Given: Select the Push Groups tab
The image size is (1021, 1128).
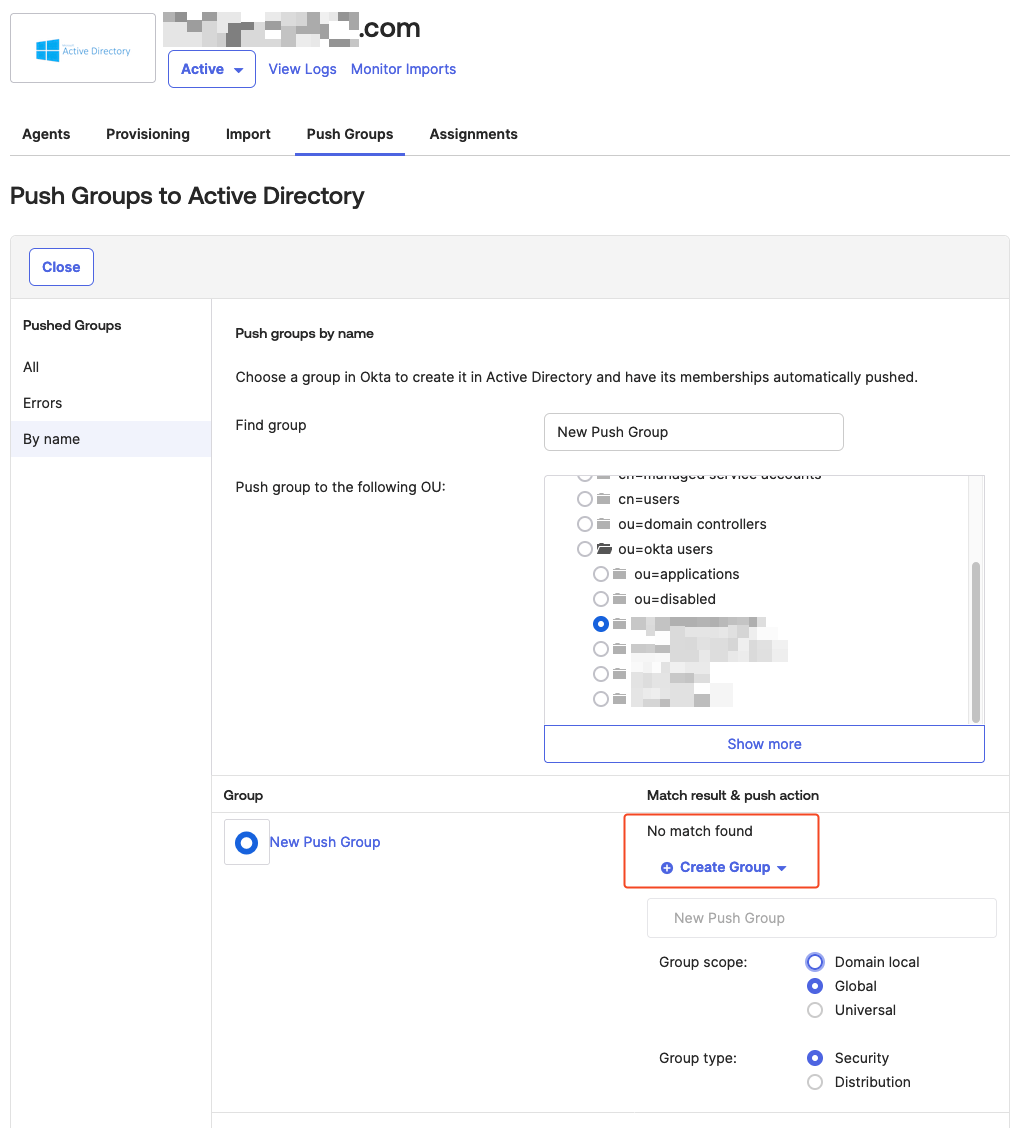Looking at the screenshot, I should [350, 135].
